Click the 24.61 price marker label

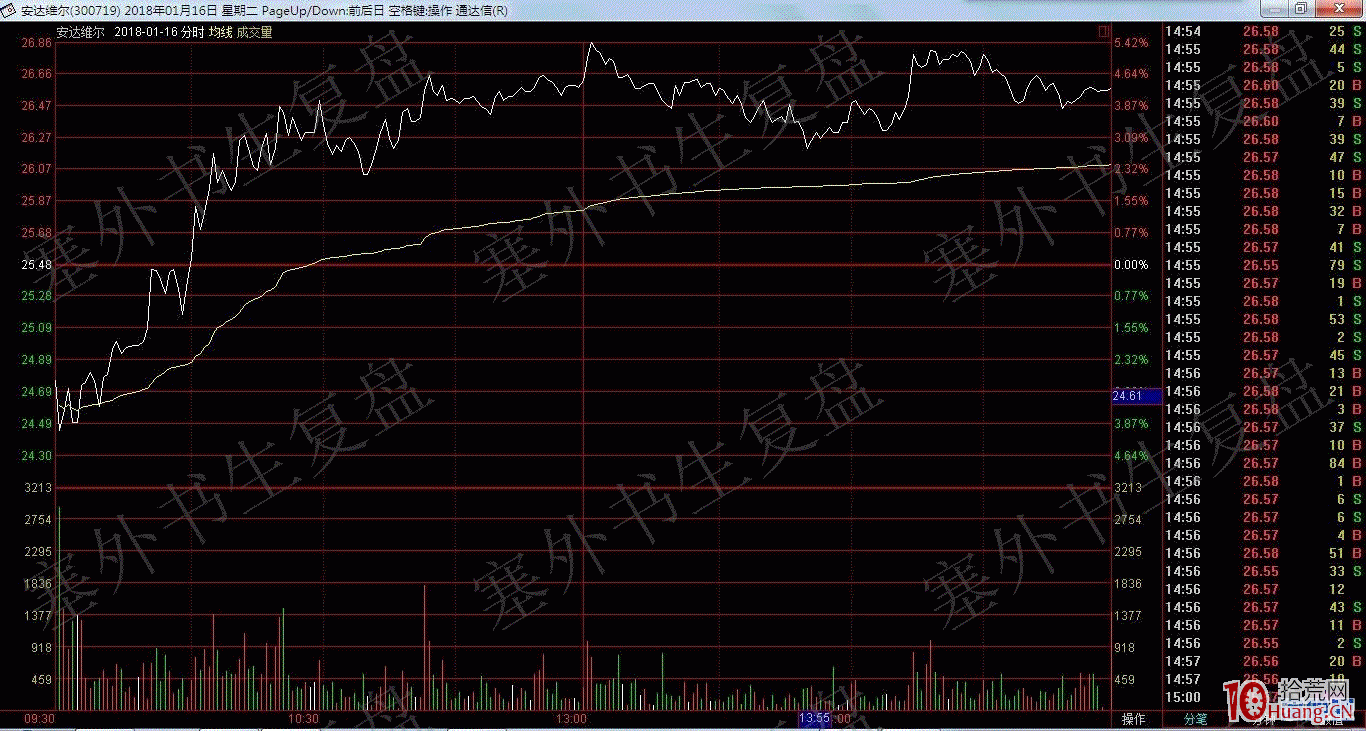pos(1136,396)
